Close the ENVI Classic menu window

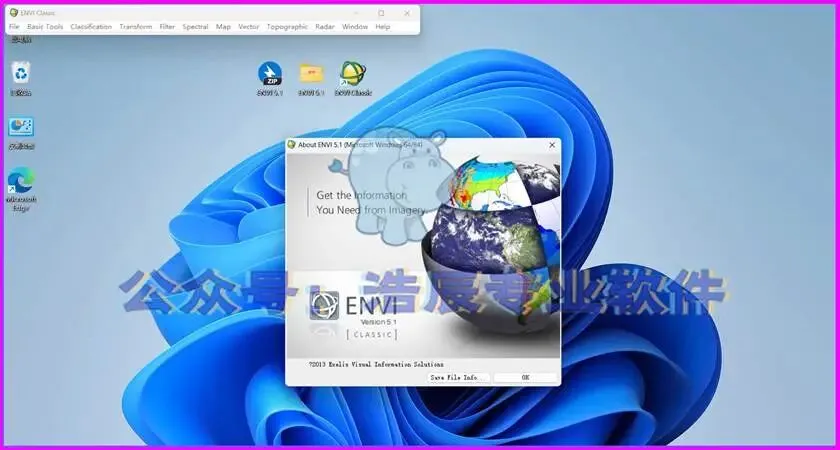pyautogui.click(x=407, y=13)
